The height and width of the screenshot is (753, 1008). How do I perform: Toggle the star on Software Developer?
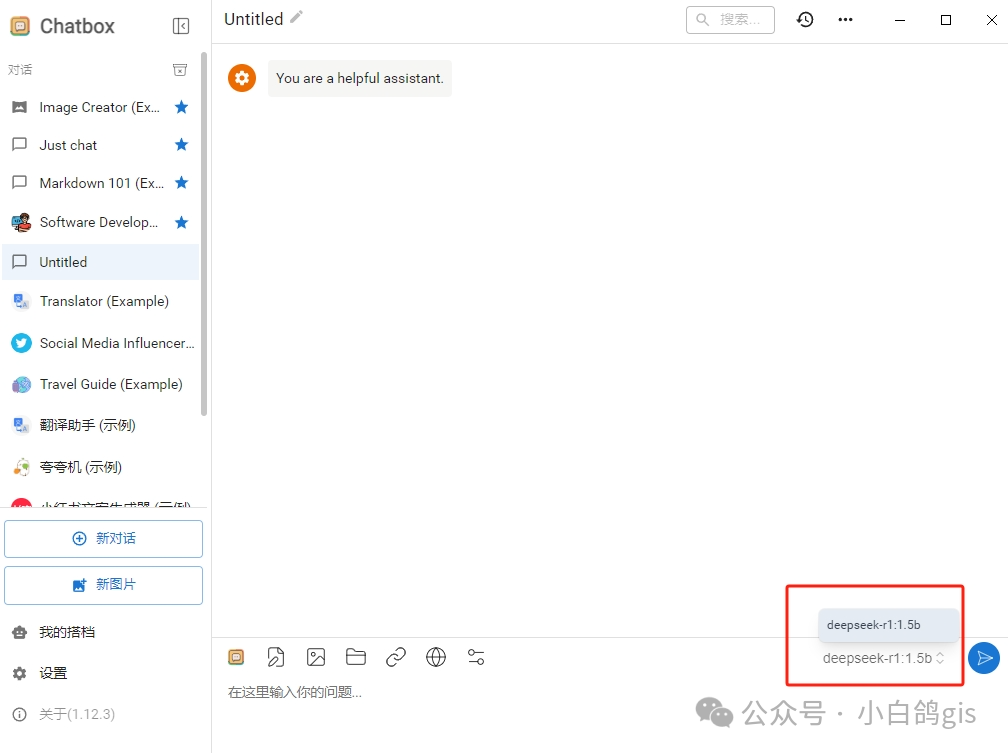pyautogui.click(x=182, y=222)
